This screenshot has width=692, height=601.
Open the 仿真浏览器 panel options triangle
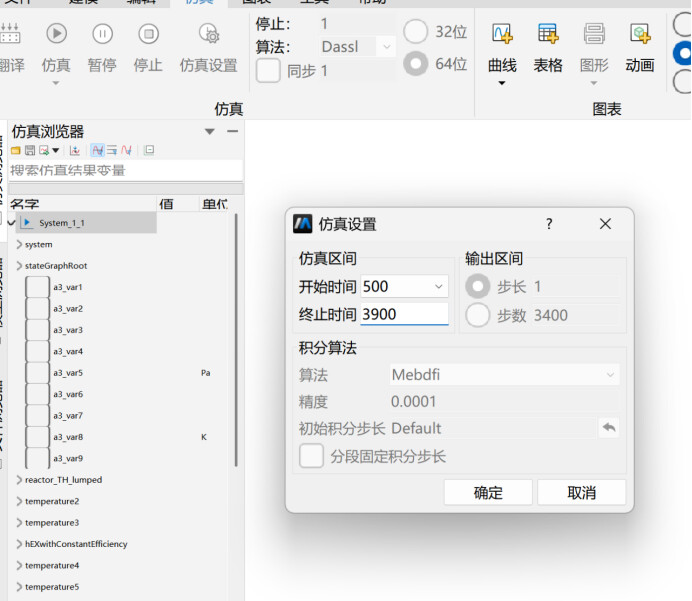(210, 131)
